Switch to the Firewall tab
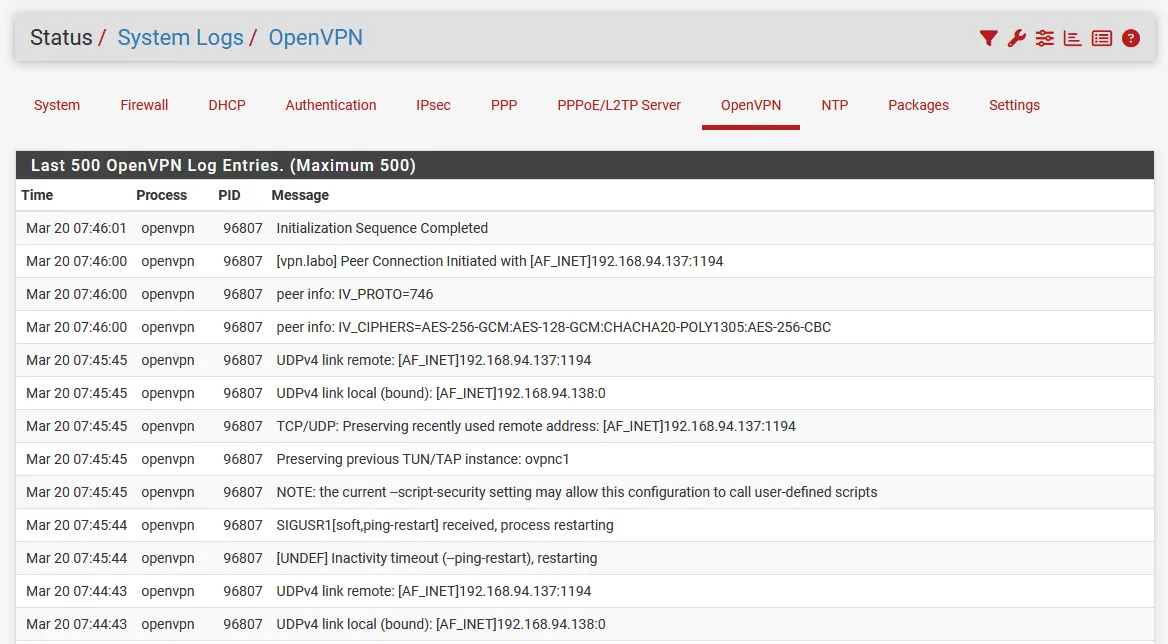The height and width of the screenshot is (644, 1168). (x=144, y=105)
